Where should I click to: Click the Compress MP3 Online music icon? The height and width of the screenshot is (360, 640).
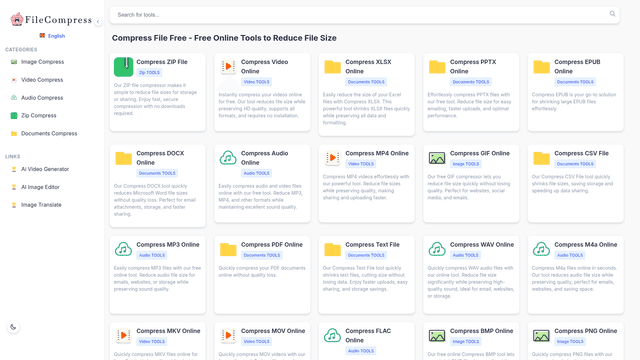[x=124, y=249]
